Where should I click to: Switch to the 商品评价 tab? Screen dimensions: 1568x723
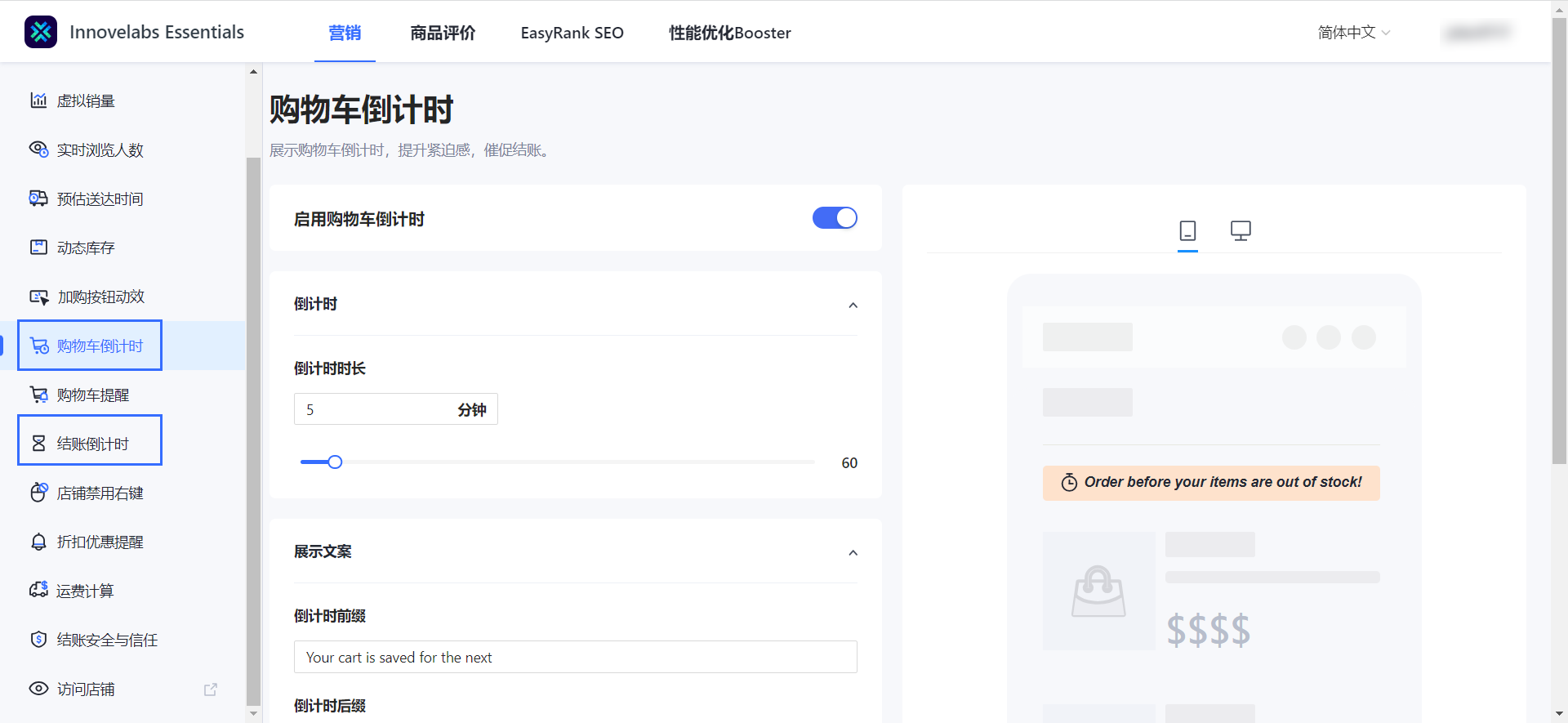[443, 33]
